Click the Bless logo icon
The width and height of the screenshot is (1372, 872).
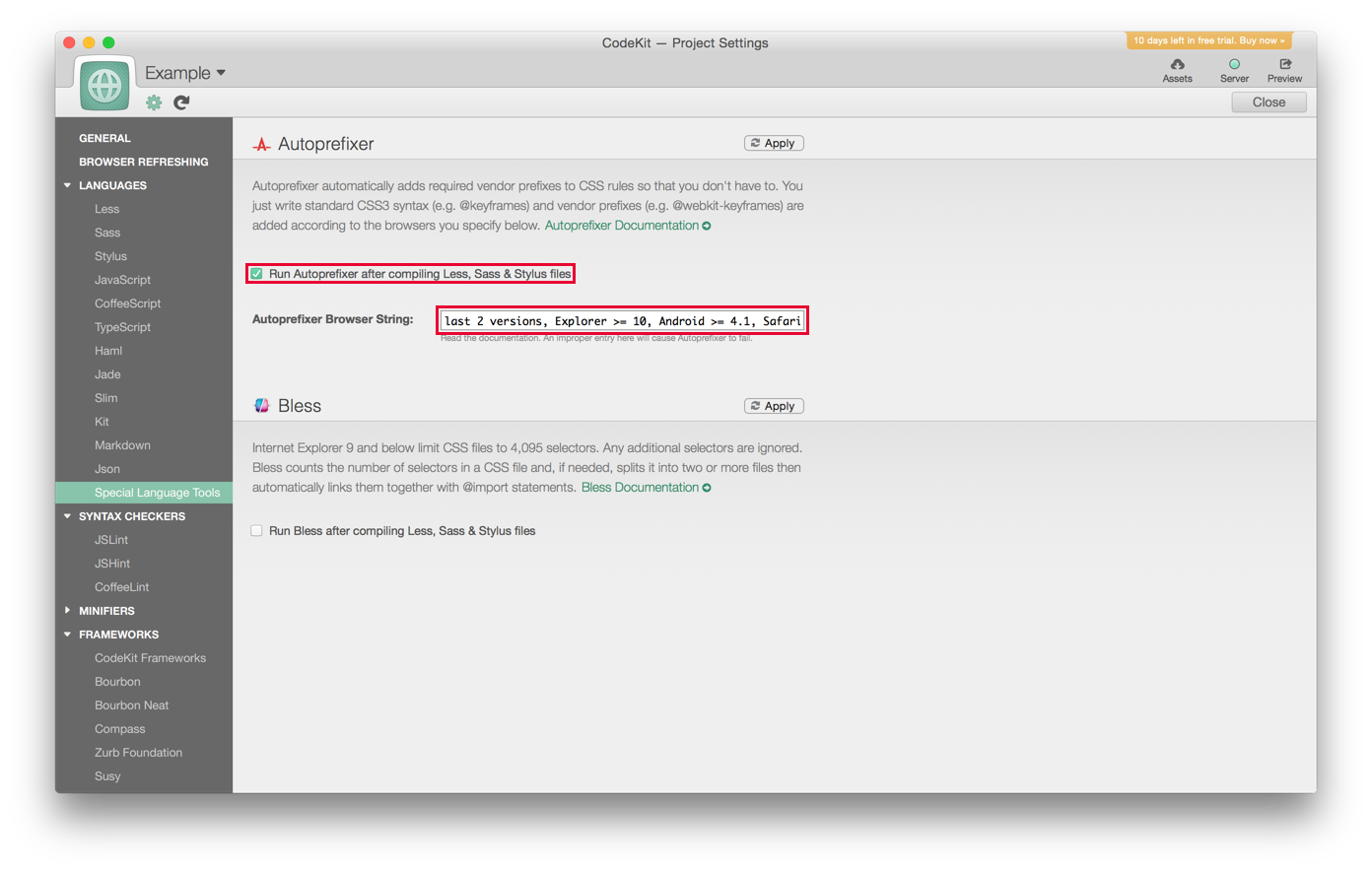261,406
